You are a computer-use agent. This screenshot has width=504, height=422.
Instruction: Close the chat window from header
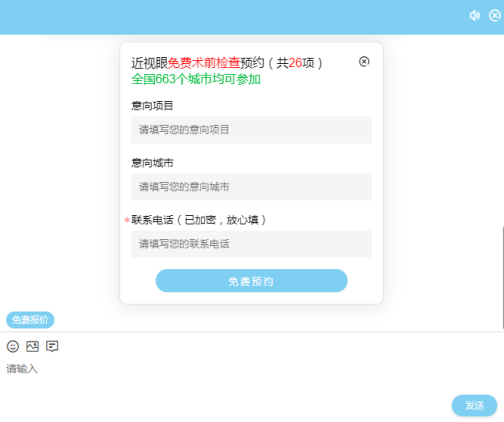[x=495, y=15]
